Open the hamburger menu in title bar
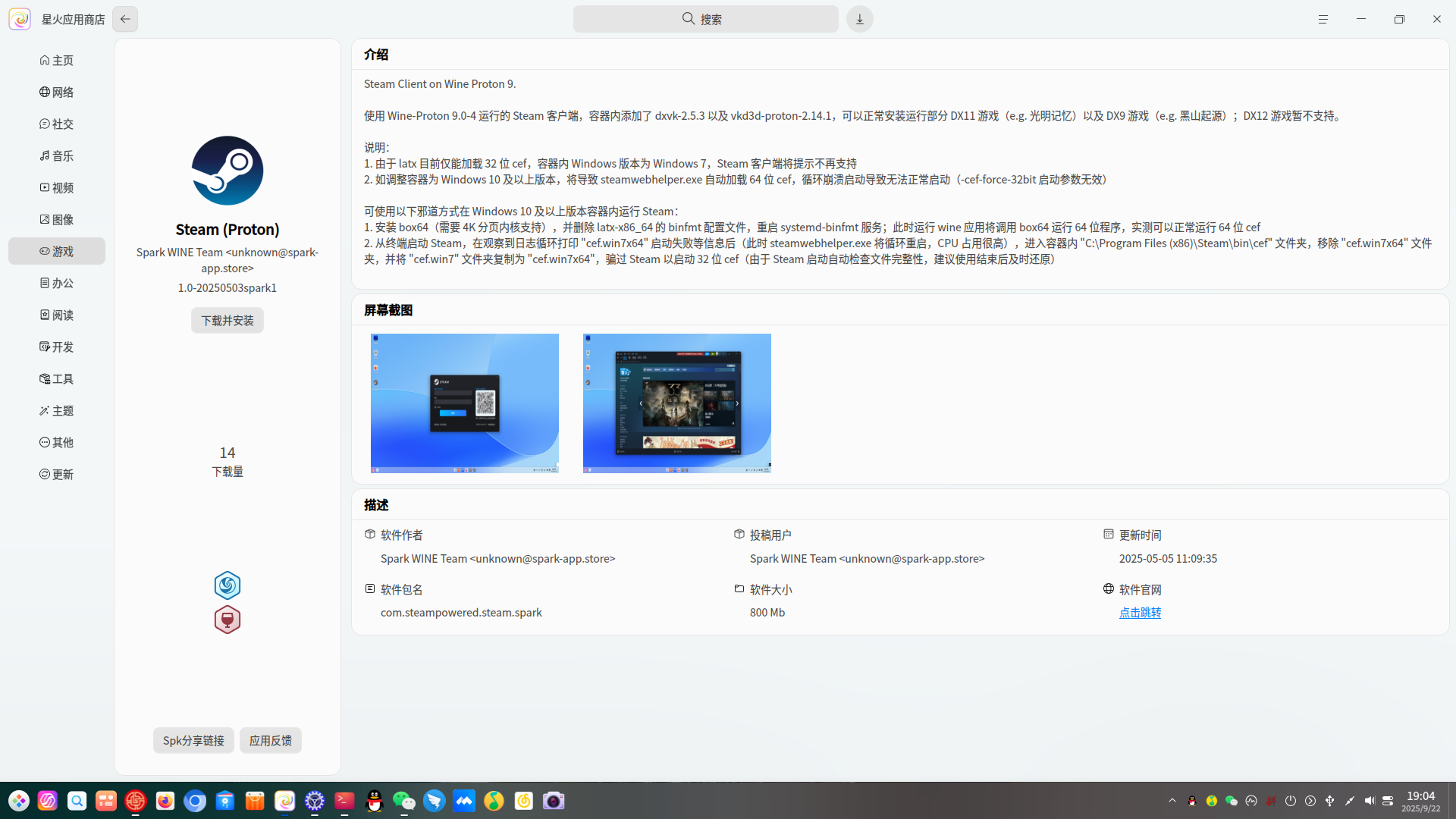1456x819 pixels. [1323, 19]
